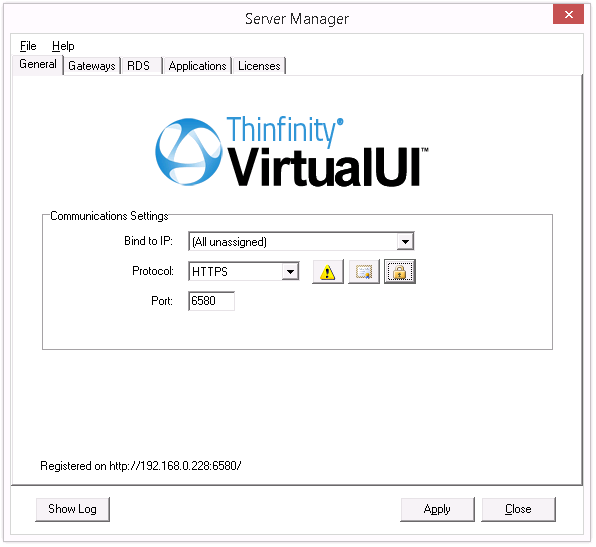Open the Licenses tab
This screenshot has height=547, width=596.
pos(260,66)
